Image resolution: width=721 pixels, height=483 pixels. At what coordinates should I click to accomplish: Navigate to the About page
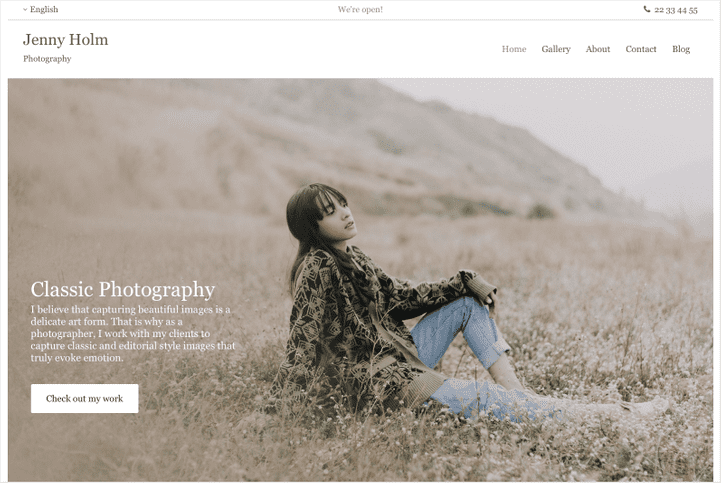click(598, 49)
